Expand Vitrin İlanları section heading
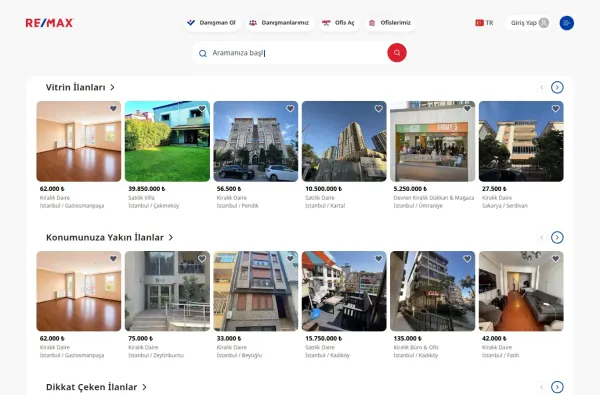 (80, 88)
